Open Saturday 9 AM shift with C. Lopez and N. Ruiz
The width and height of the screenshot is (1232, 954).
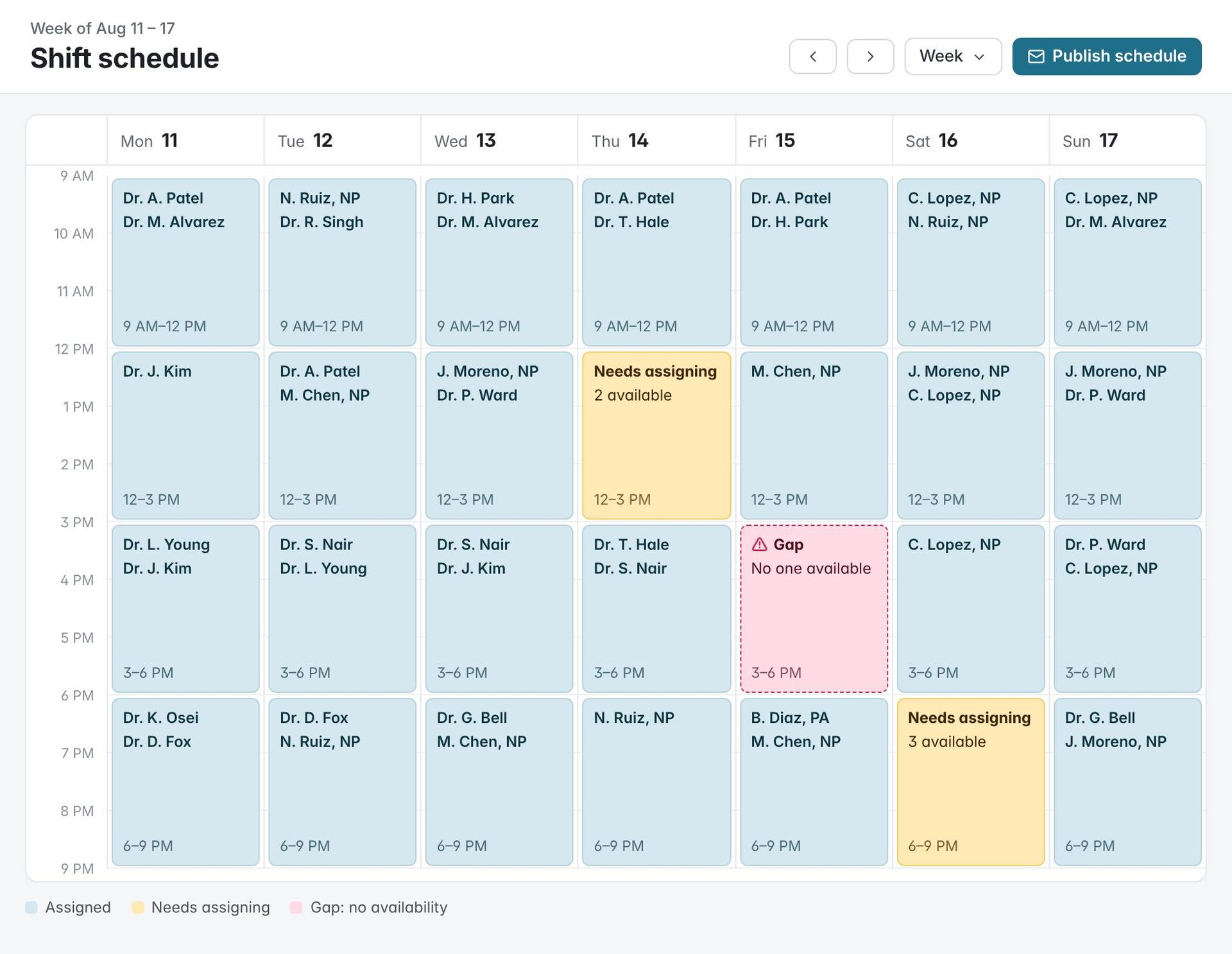[971, 262]
